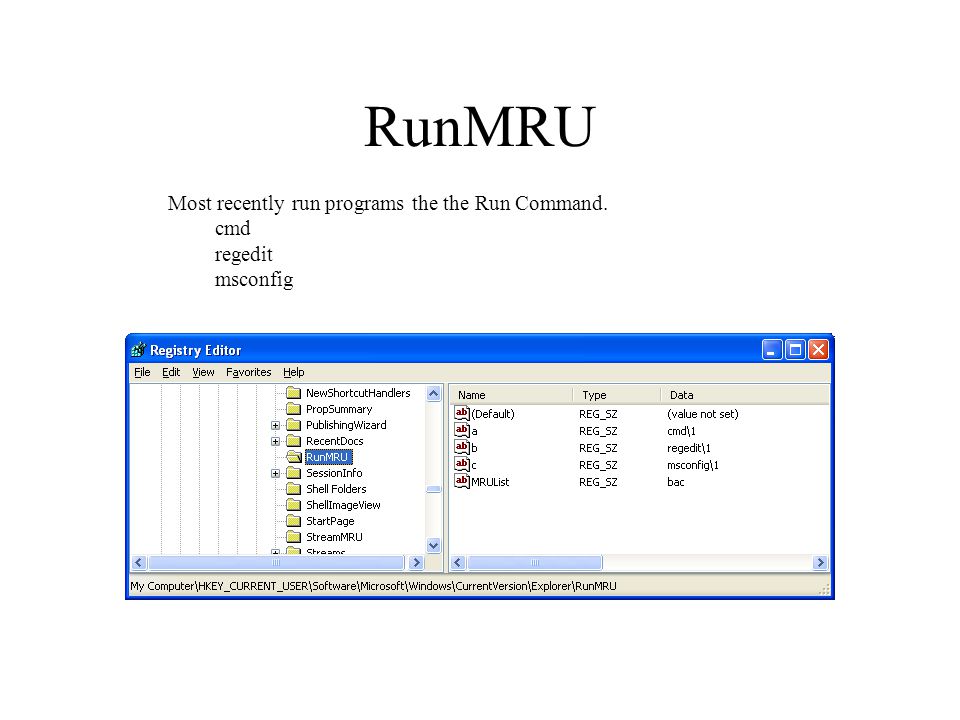Click values pane scroll left arrow

458,562
